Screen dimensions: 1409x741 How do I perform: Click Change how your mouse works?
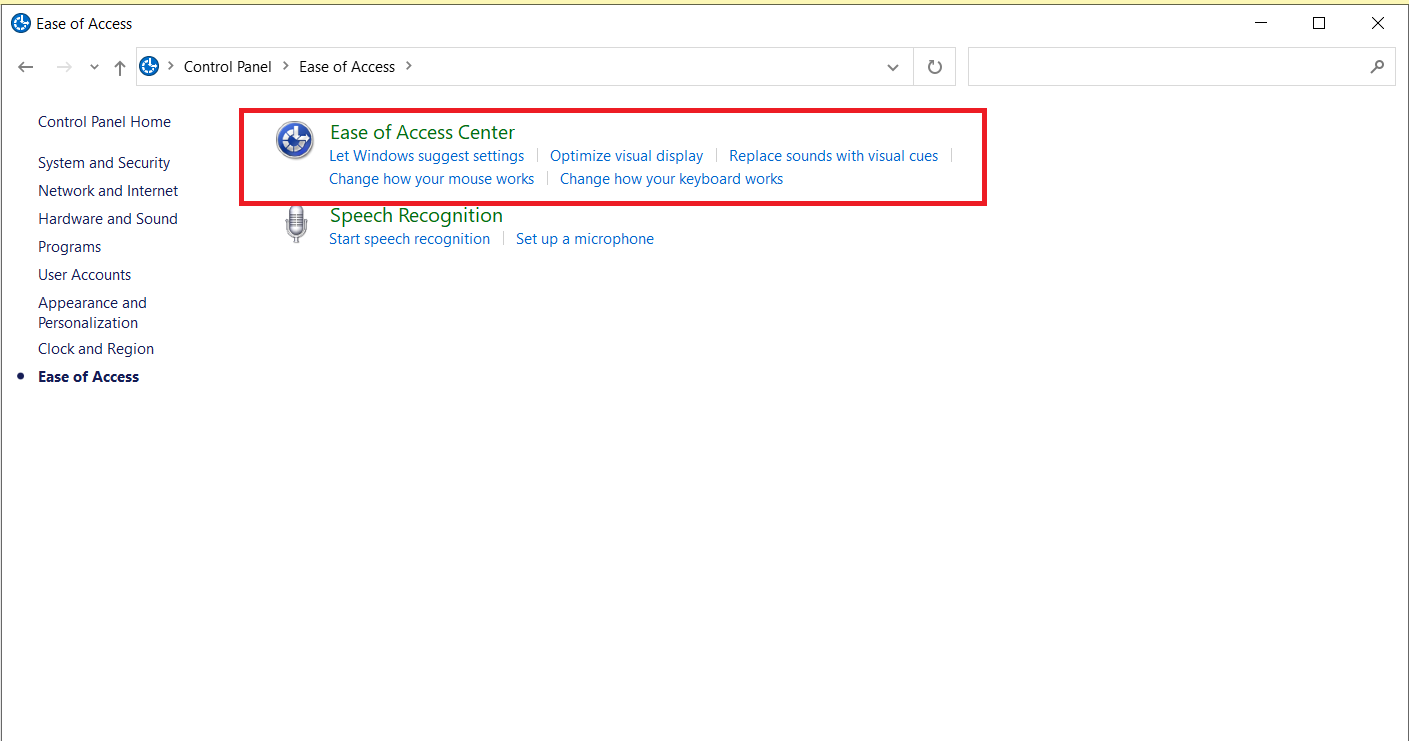tap(431, 179)
